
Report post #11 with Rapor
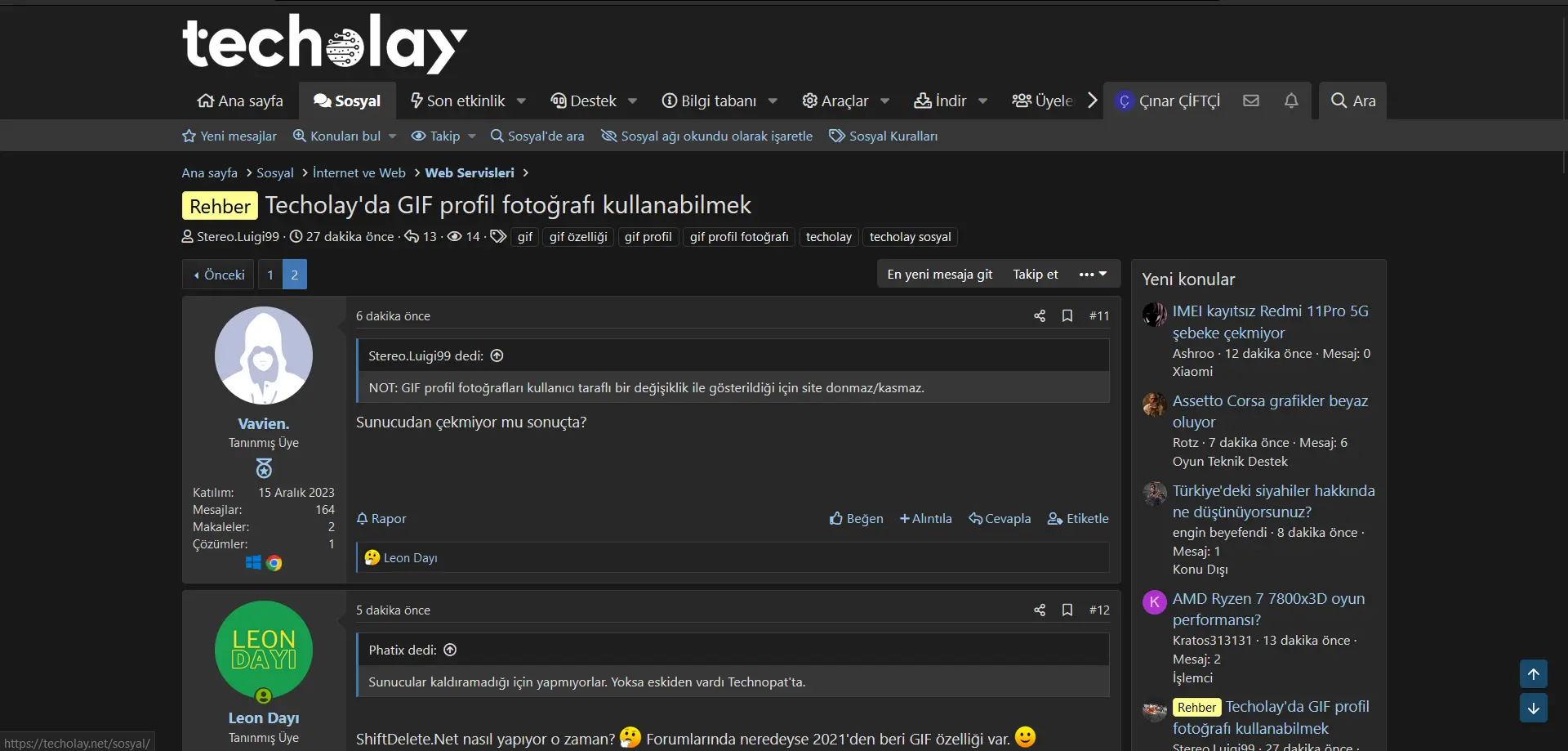pyautogui.click(x=381, y=518)
